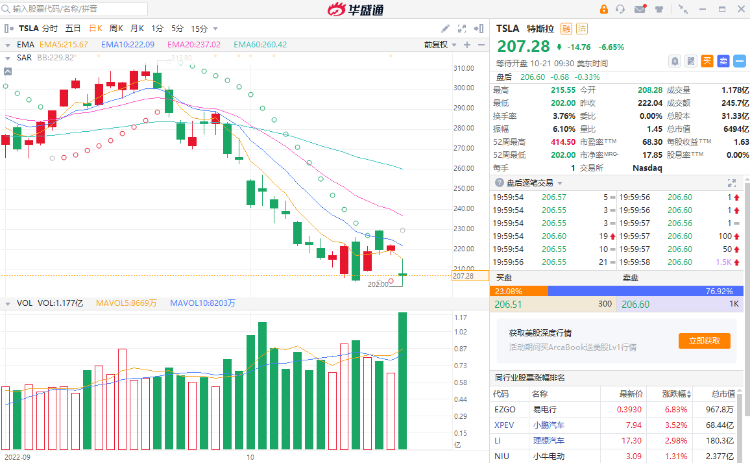Open the 盘后逐笔交易 dropdown
This screenshot has width=750, height=463.
[560, 183]
